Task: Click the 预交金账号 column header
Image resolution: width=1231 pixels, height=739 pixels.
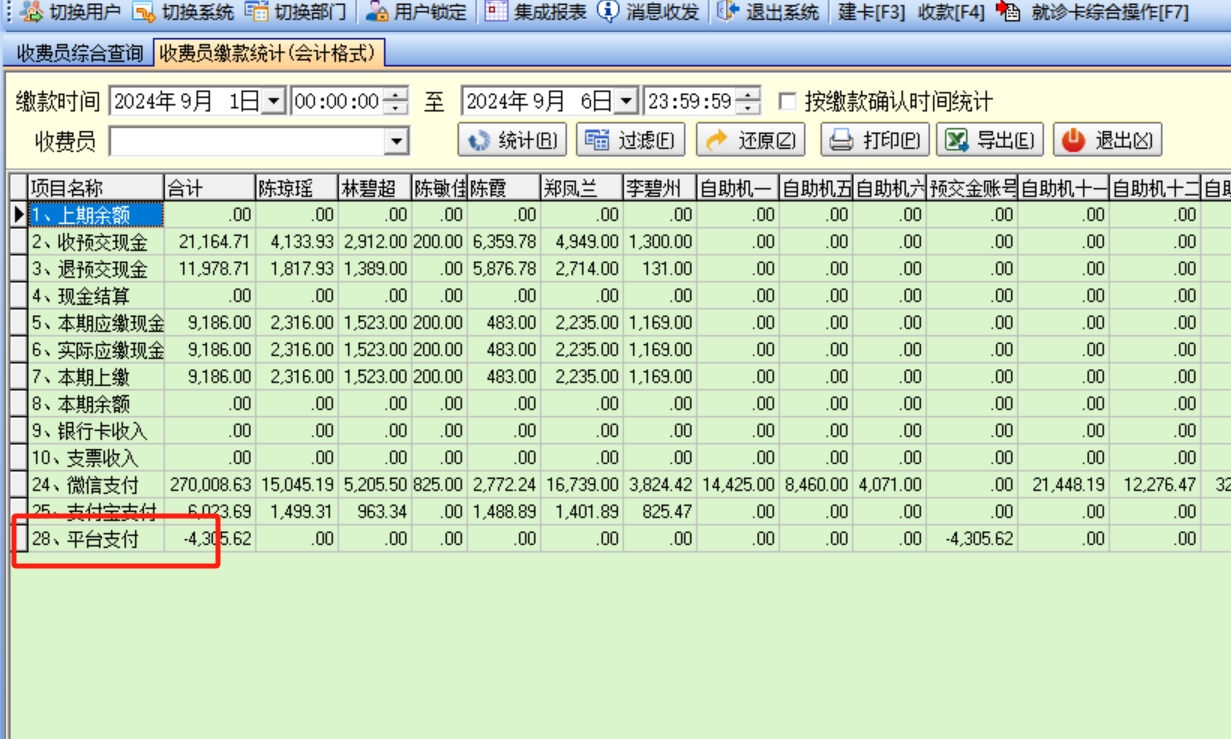Action: (x=973, y=187)
